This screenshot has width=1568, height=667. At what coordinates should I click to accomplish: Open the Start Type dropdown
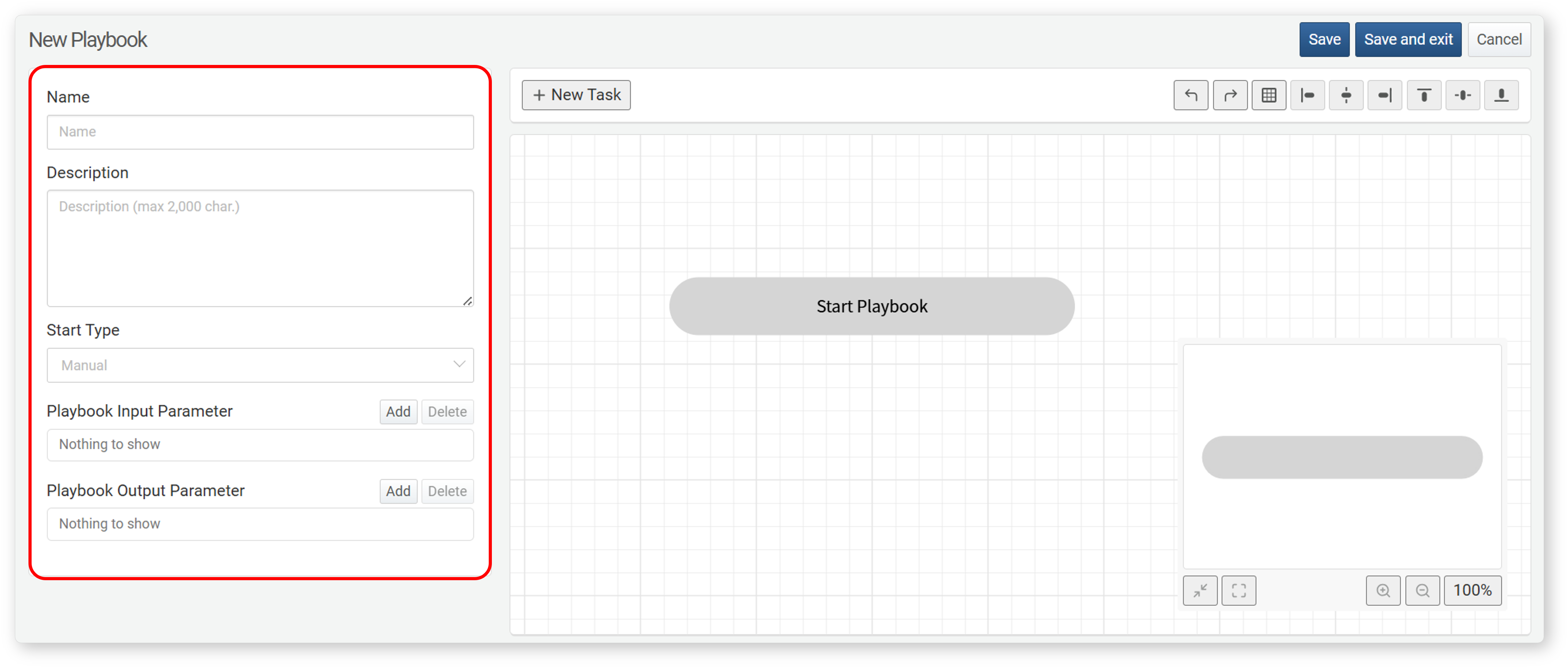260,365
